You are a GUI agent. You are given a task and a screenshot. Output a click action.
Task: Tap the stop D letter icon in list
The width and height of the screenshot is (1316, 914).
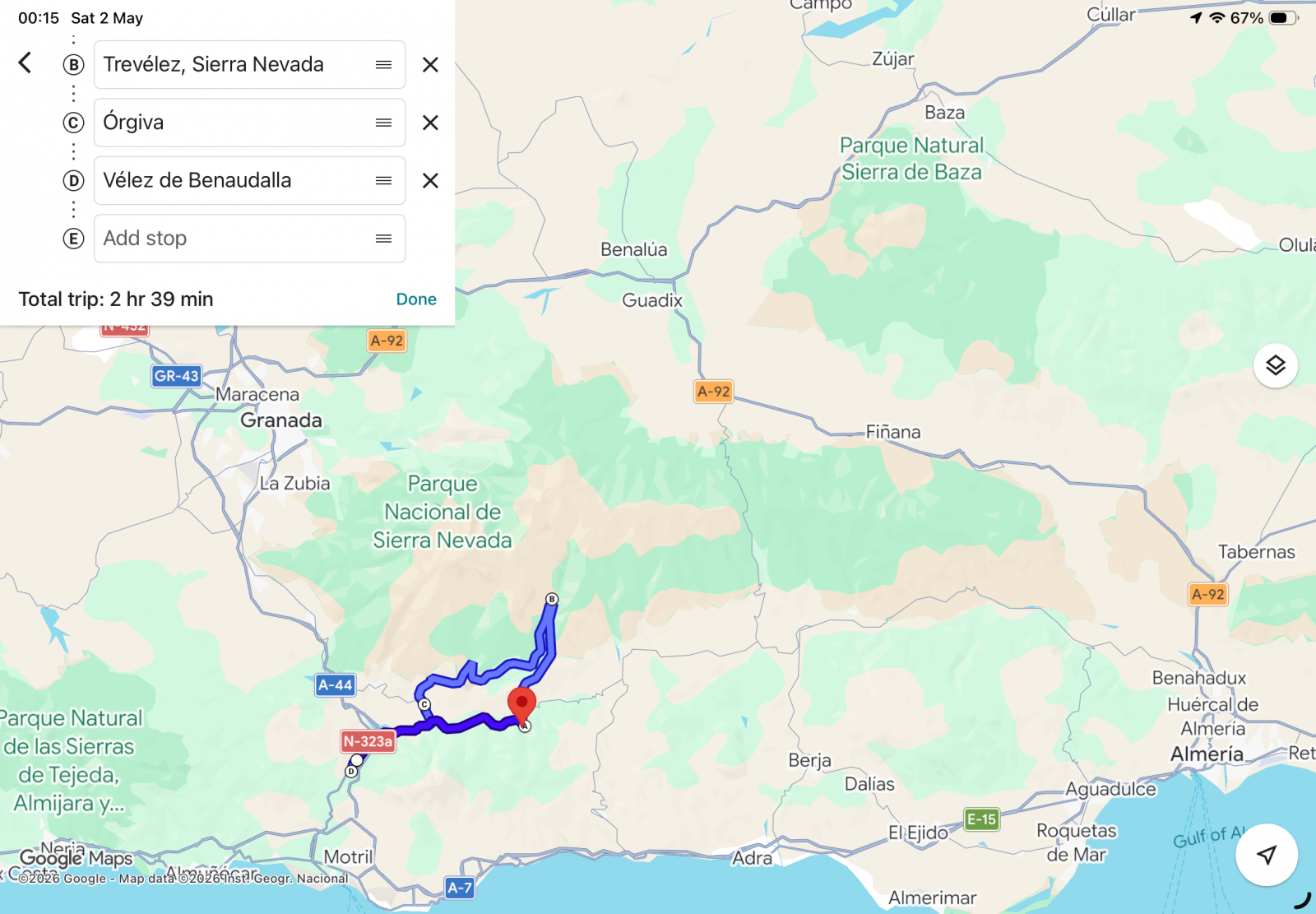73,181
